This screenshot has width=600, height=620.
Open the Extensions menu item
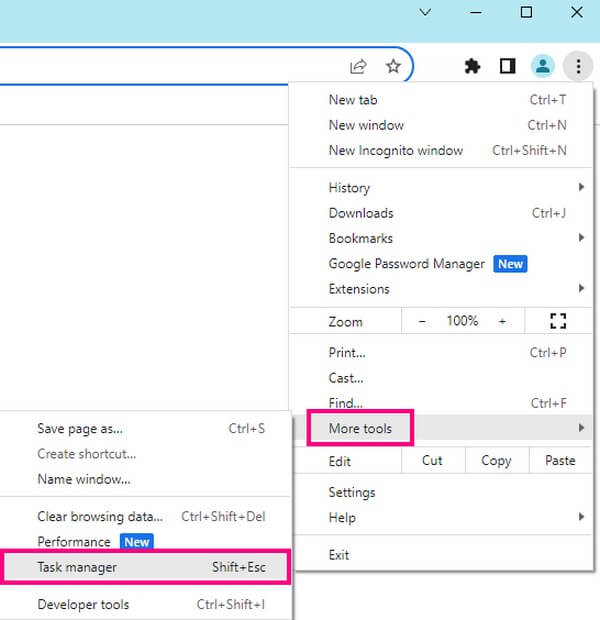pyautogui.click(x=441, y=289)
